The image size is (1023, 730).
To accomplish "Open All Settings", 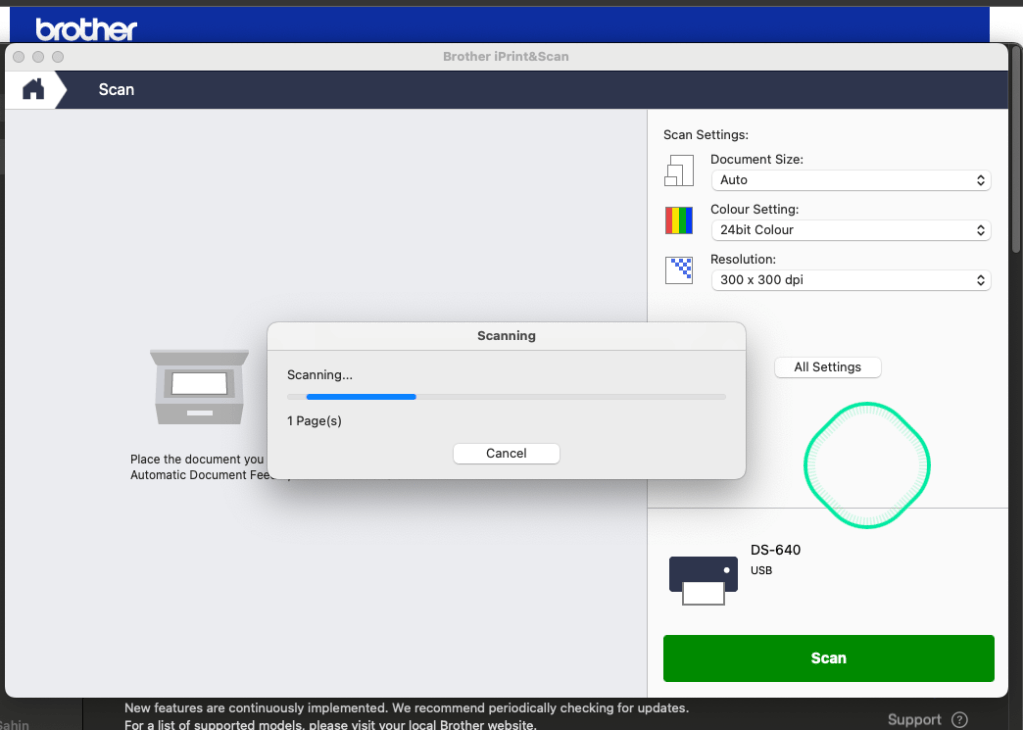I will pos(827,367).
